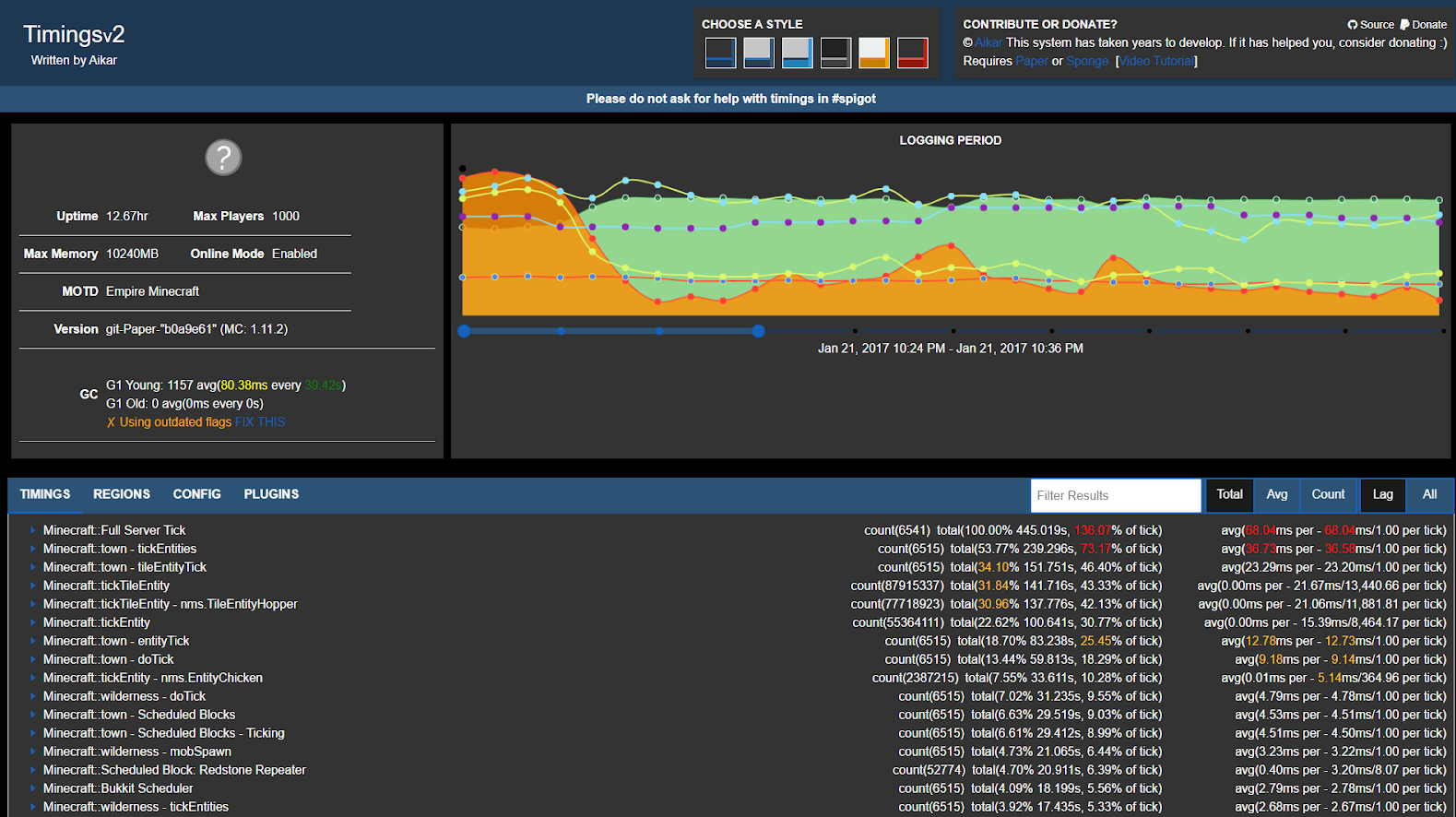Click the #spigot help notice banner text

pyautogui.click(x=731, y=99)
